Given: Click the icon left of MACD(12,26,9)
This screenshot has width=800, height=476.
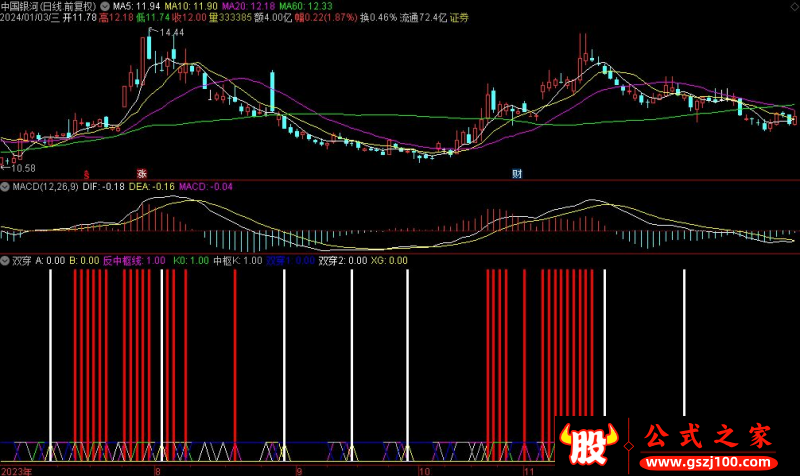Looking at the screenshot, I should pos(5,186).
